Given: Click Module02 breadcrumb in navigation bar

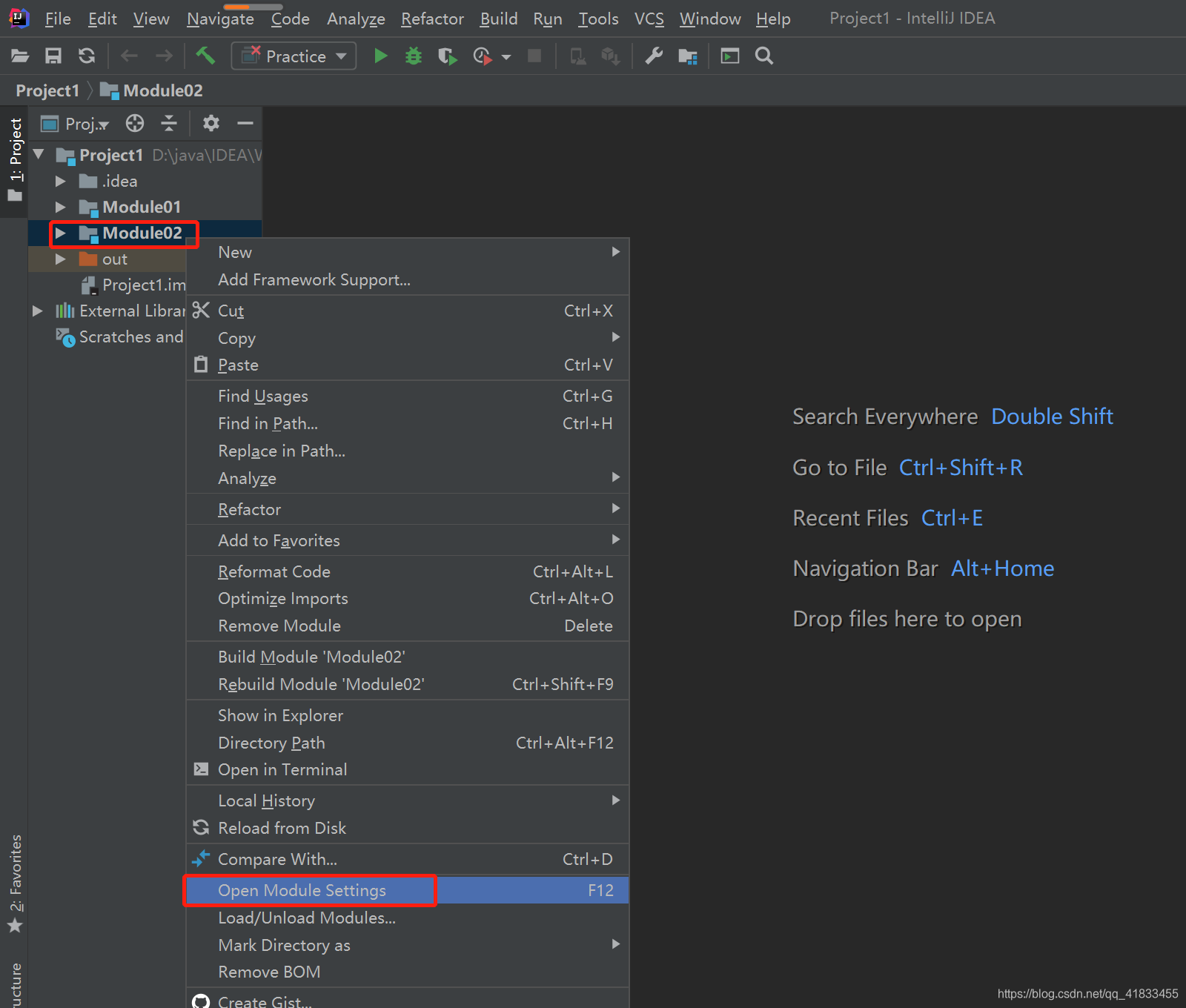Looking at the screenshot, I should 151,90.
